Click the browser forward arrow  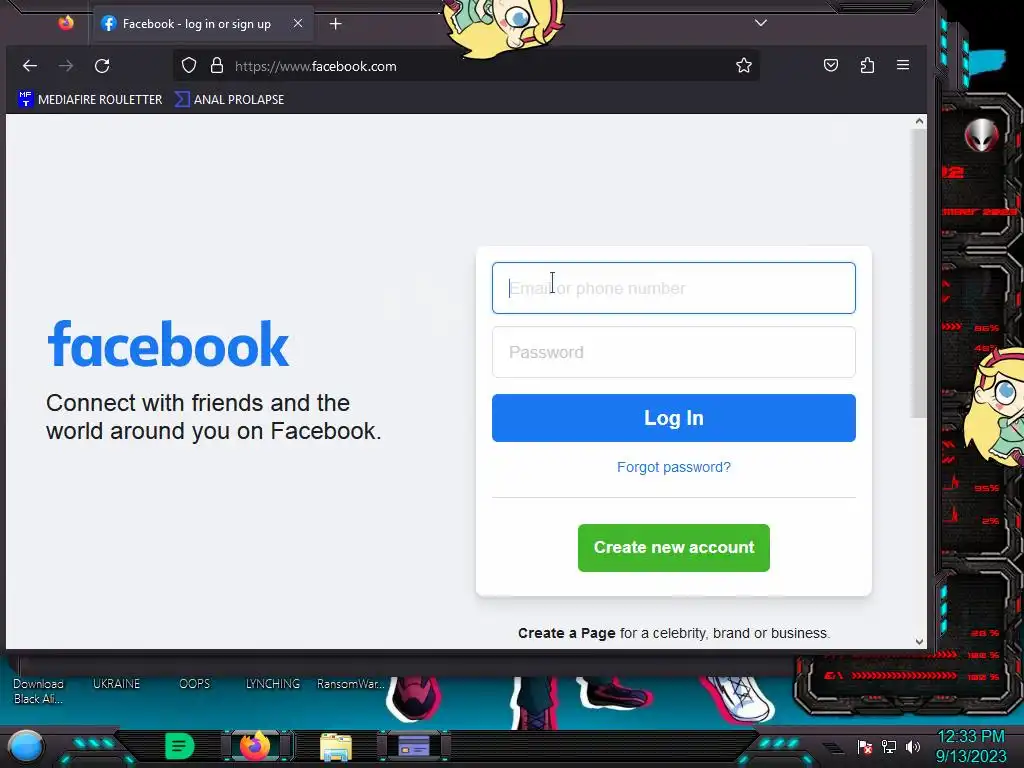click(x=66, y=66)
